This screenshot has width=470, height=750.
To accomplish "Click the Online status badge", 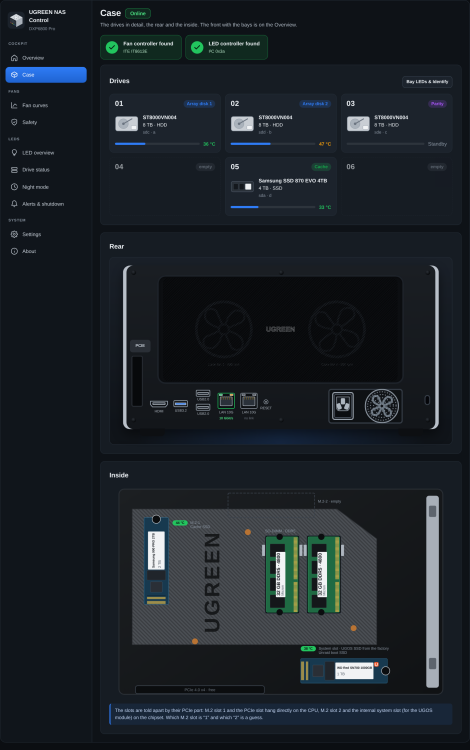I will [138, 13].
